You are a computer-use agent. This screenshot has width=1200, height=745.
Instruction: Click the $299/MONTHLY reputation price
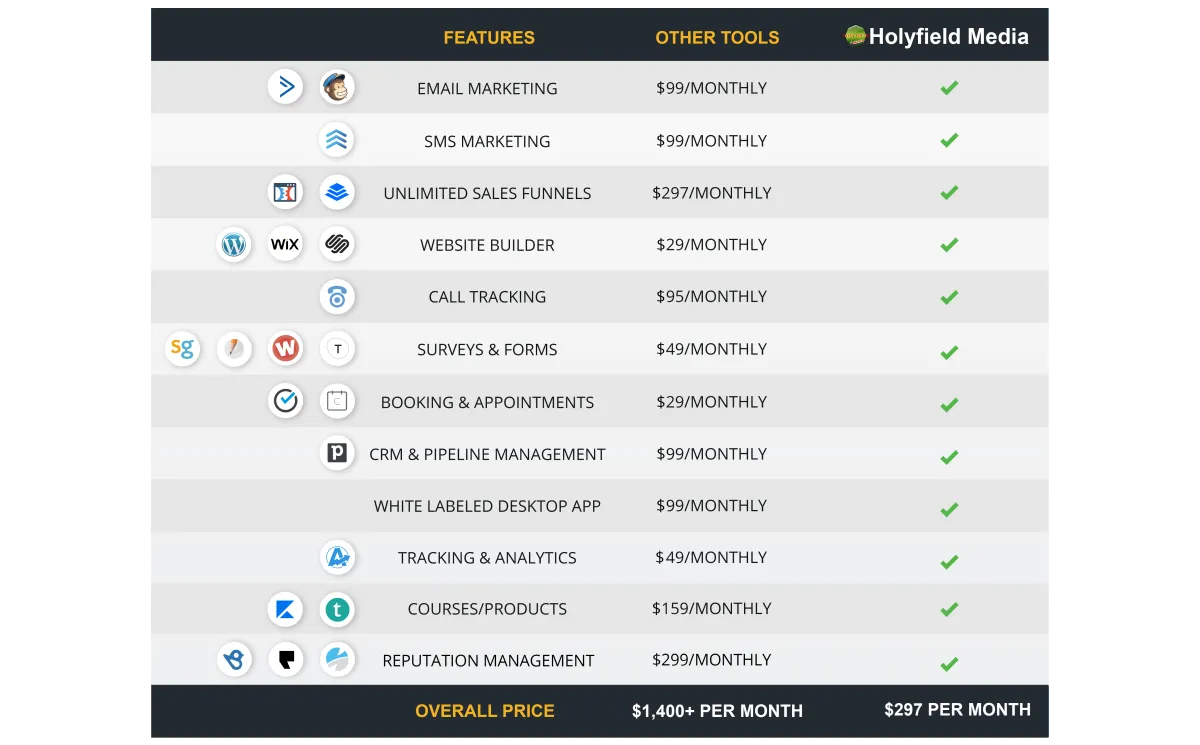(712, 660)
